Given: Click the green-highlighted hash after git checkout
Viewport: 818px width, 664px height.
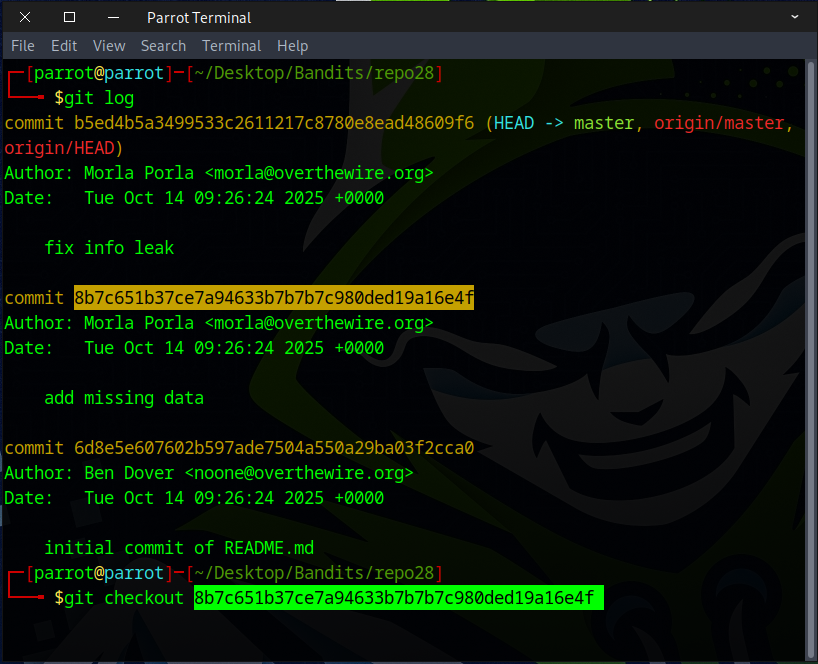Looking at the screenshot, I should click(394, 598).
